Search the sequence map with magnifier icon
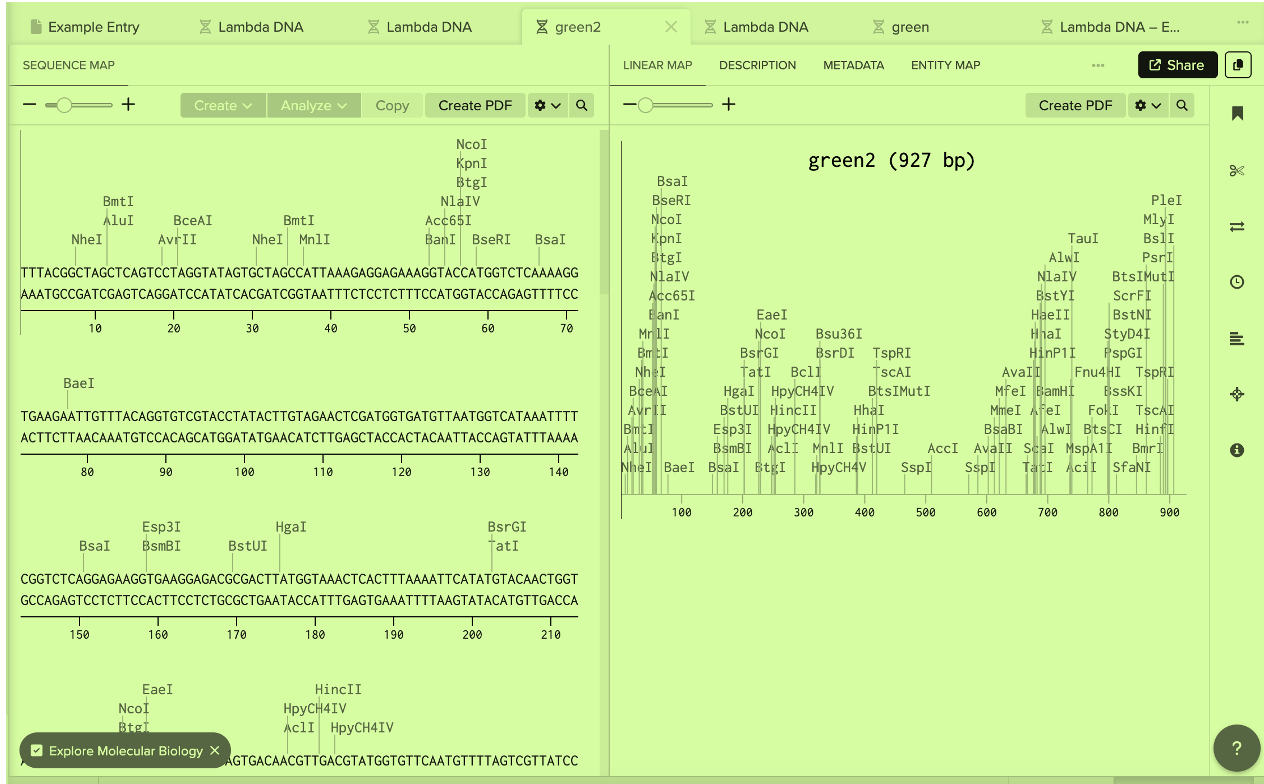 tap(582, 105)
